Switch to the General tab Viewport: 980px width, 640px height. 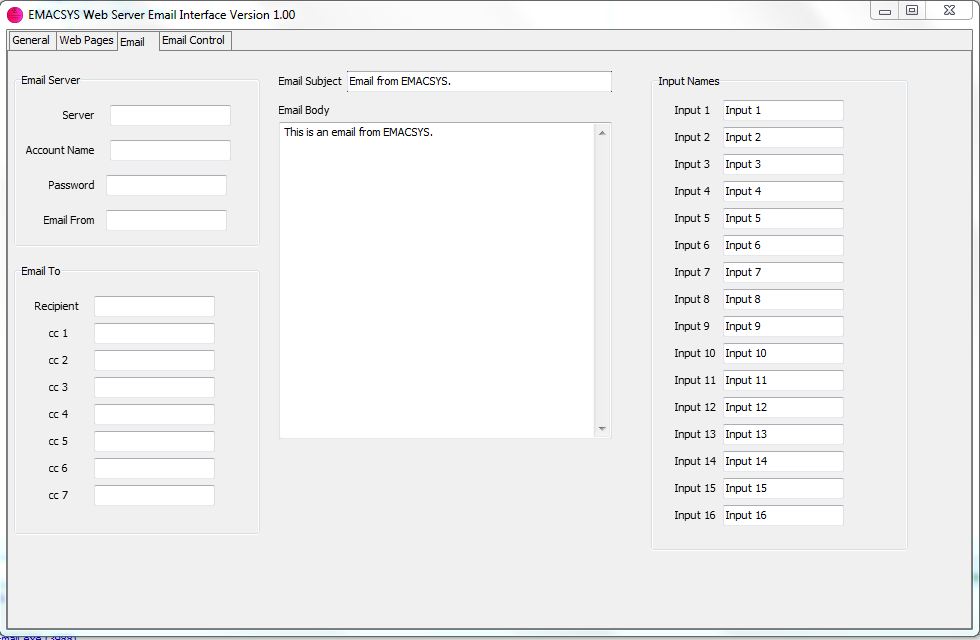(x=31, y=40)
